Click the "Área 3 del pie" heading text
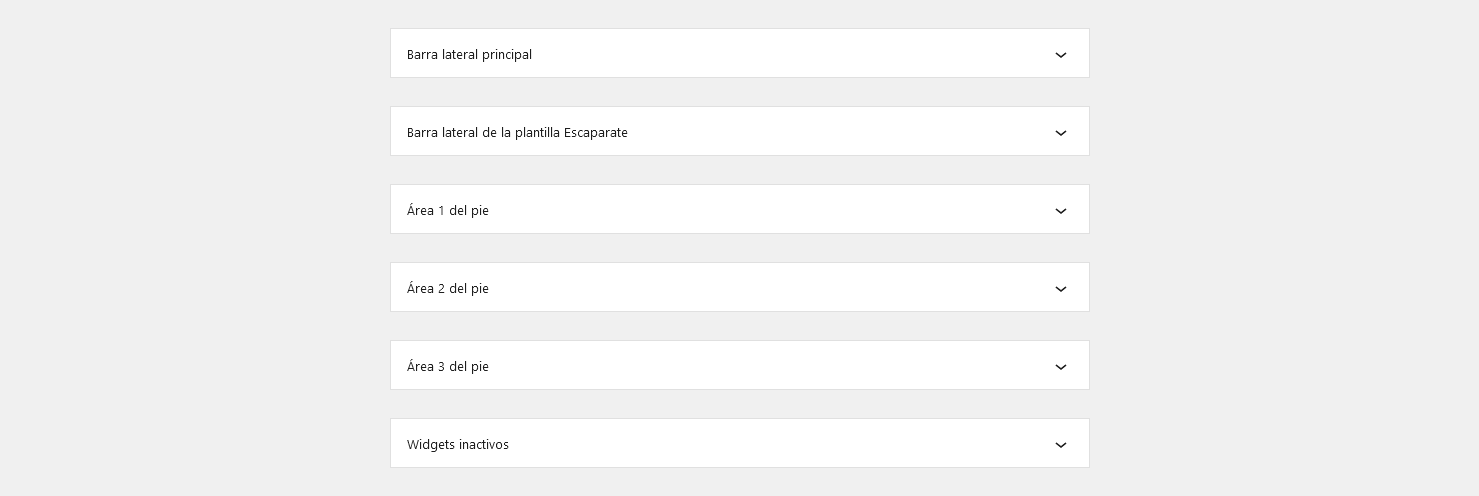1479x496 pixels. point(448,367)
